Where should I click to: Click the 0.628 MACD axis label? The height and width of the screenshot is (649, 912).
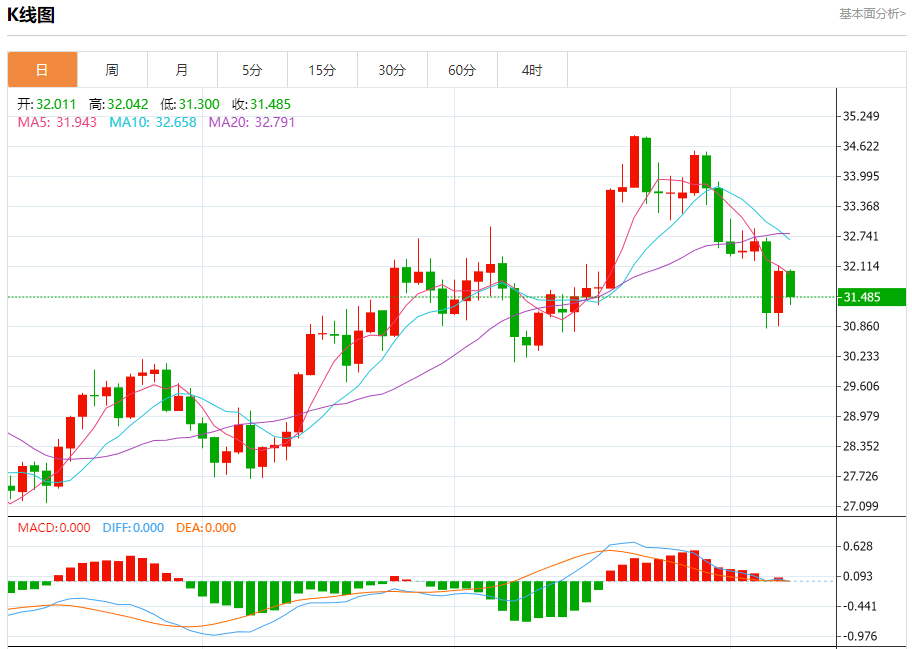858,546
